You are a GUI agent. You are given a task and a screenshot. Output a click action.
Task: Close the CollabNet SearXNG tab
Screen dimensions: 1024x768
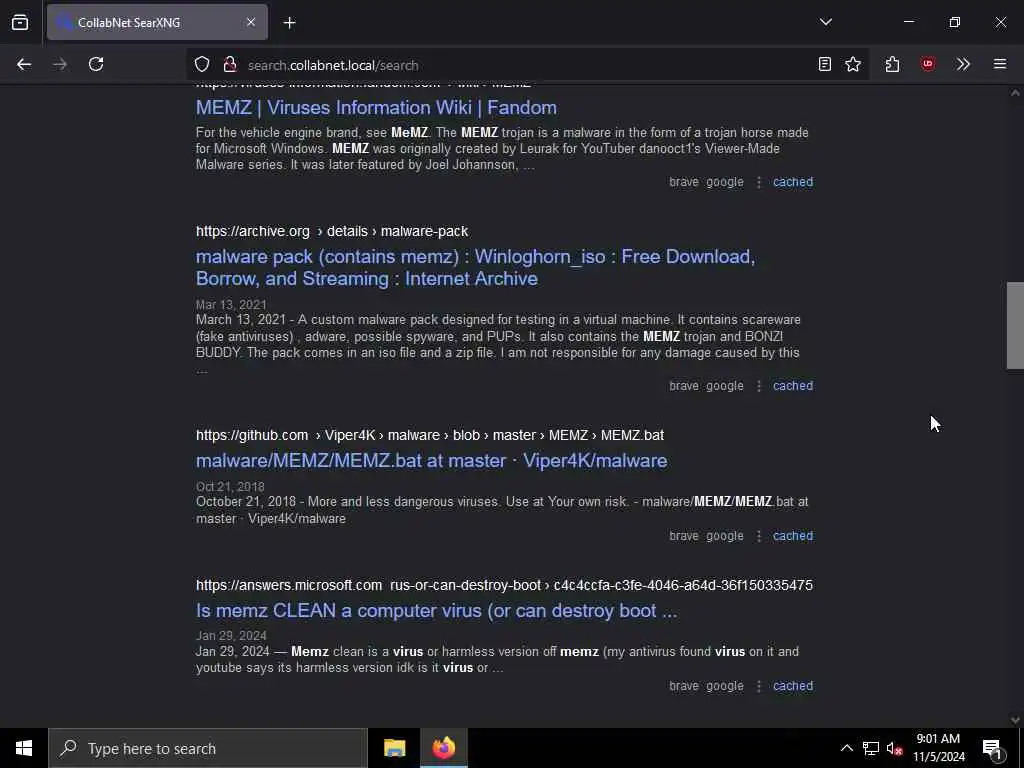click(251, 22)
